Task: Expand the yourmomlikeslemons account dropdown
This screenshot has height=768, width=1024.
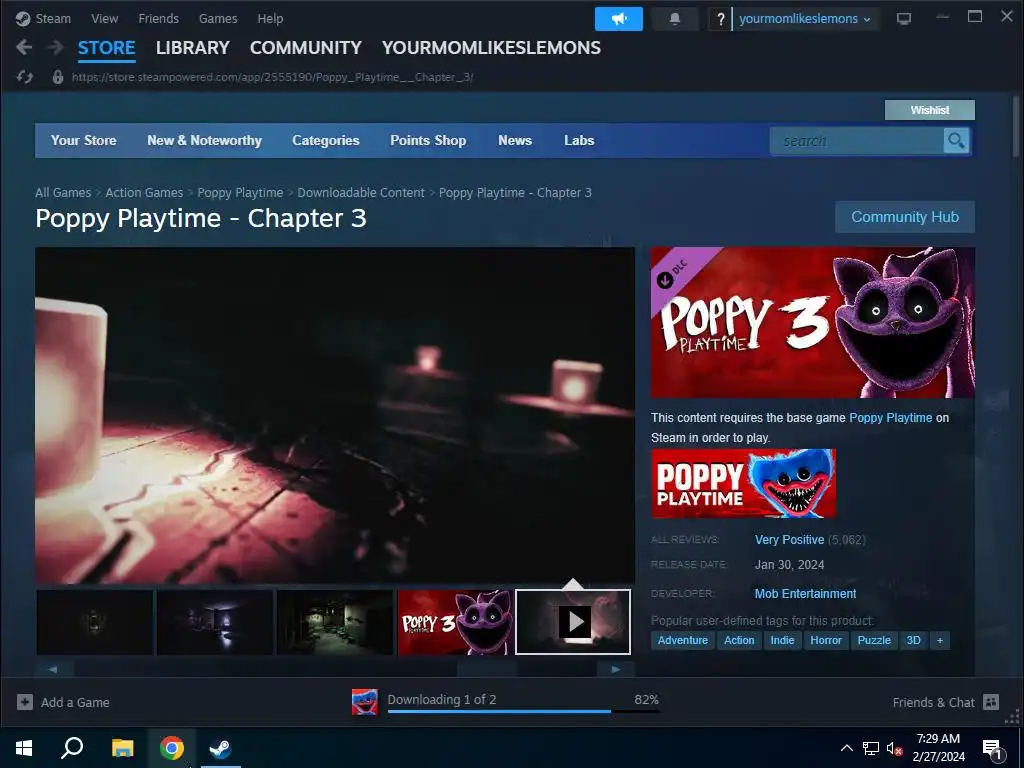Action: 805,19
